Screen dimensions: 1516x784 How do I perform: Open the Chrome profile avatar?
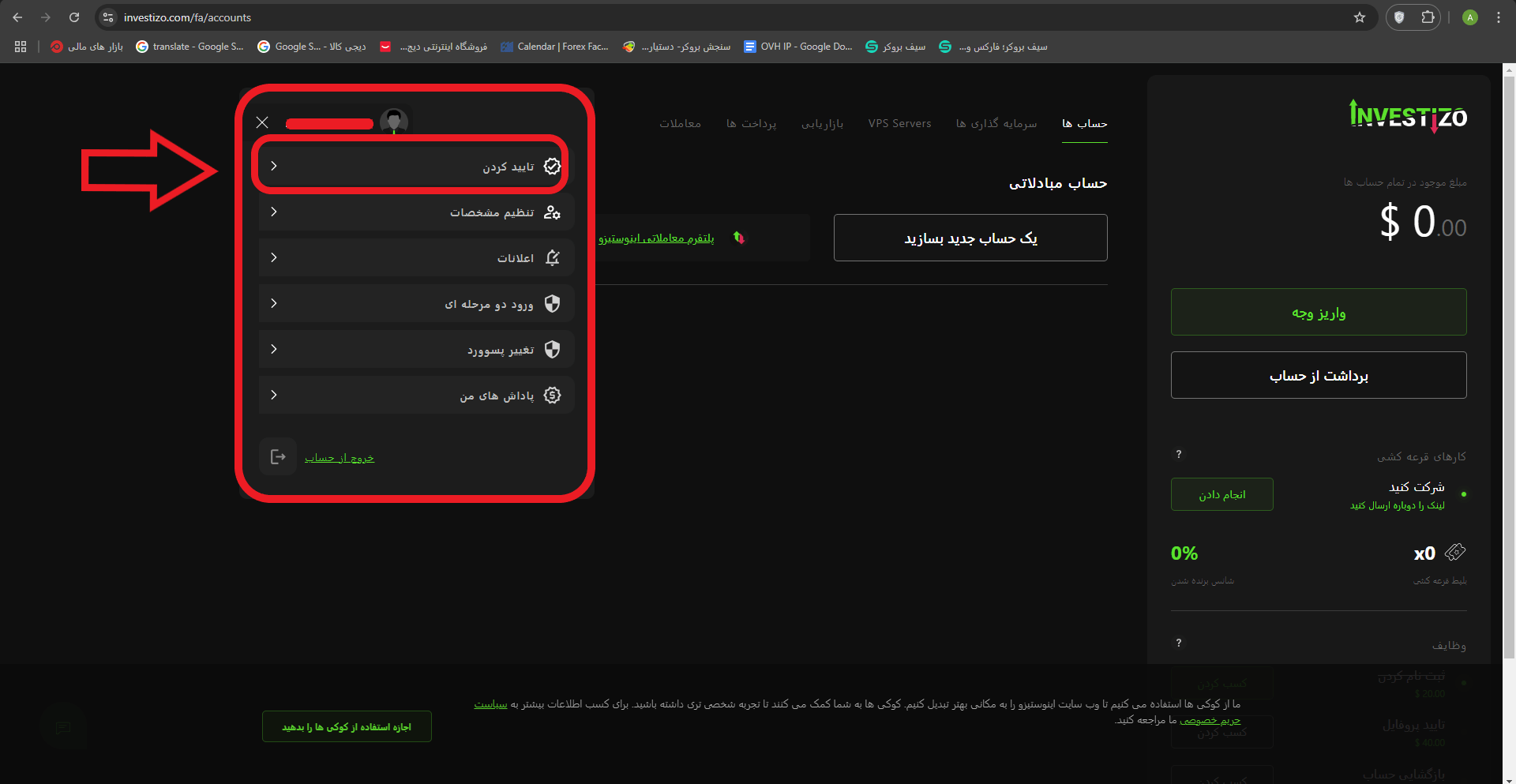(x=1470, y=17)
